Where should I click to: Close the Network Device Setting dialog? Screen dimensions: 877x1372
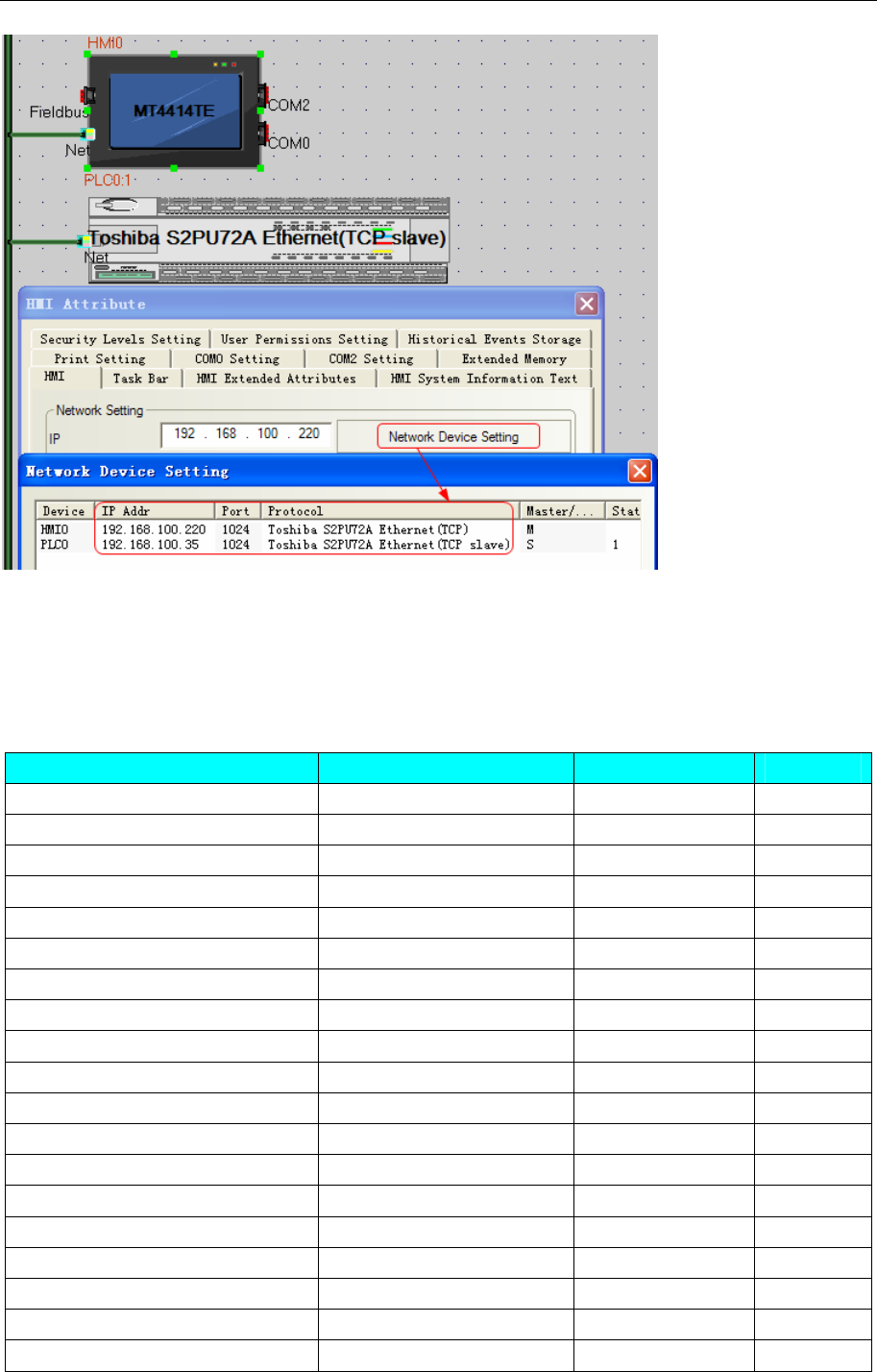[640, 471]
